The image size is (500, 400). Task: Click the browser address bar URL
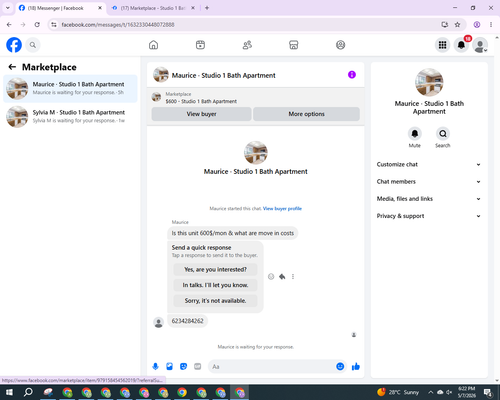click(118, 25)
